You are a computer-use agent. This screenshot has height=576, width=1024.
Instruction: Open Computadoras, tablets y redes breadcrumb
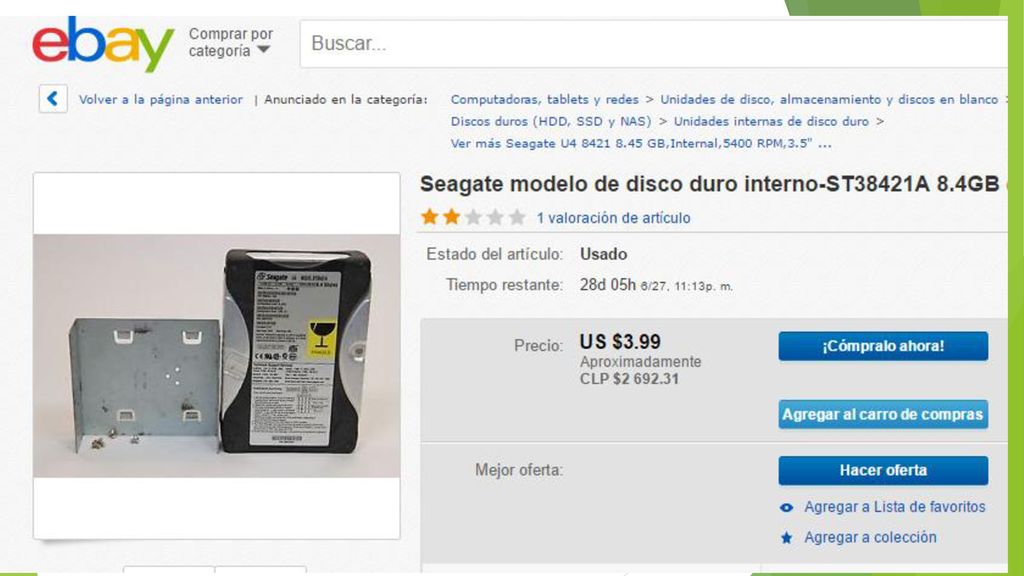click(x=545, y=100)
